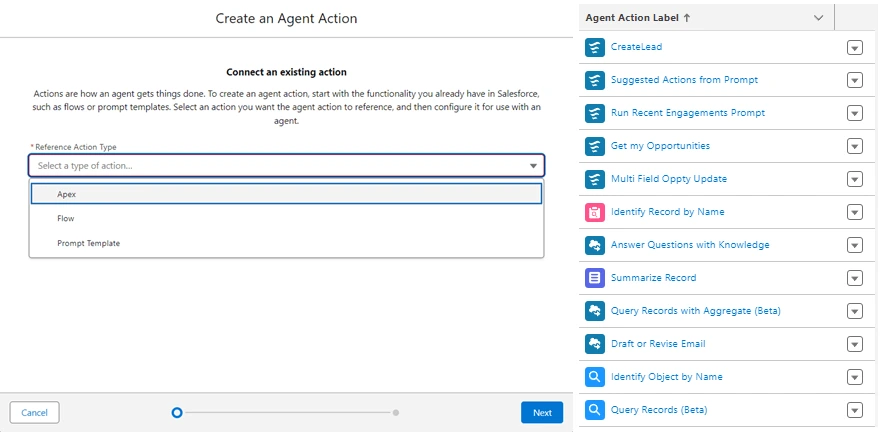Image resolution: width=880 pixels, height=432 pixels.
Task: Open the CreateLead action link
Action: click(x=636, y=47)
